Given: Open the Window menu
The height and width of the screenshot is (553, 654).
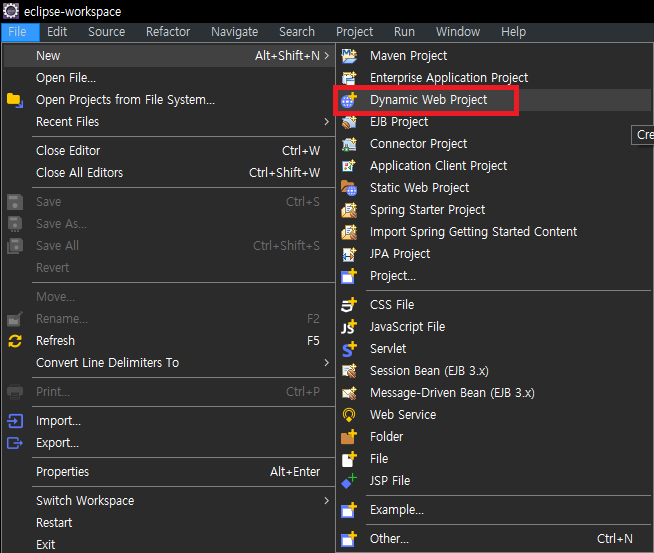Looking at the screenshot, I should [458, 32].
